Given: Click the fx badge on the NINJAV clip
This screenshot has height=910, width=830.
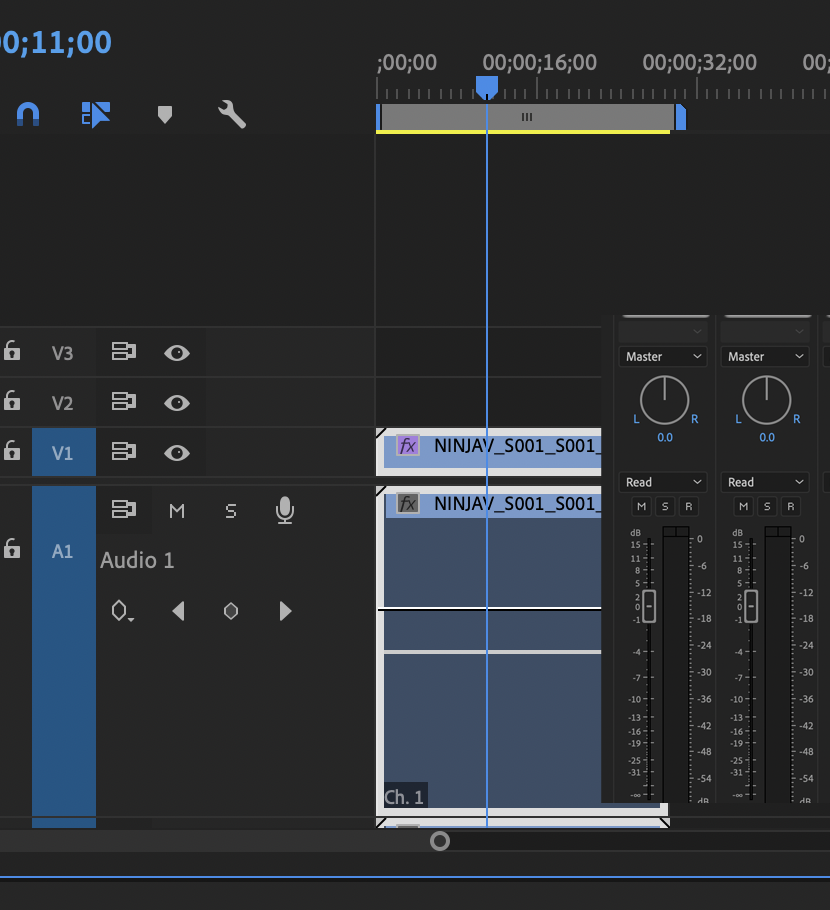Looking at the screenshot, I should 406,447.
